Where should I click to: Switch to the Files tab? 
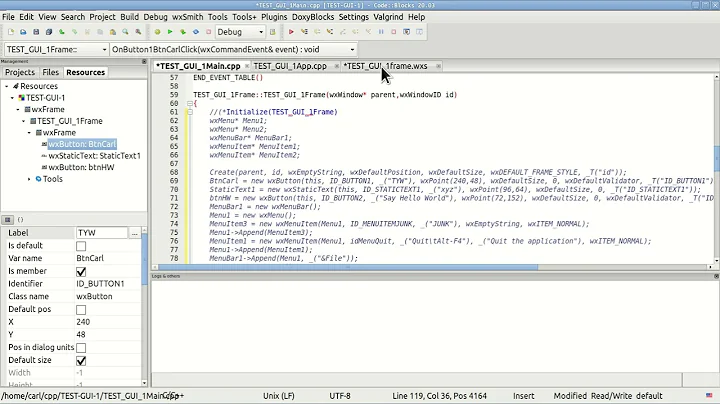click(x=51, y=73)
